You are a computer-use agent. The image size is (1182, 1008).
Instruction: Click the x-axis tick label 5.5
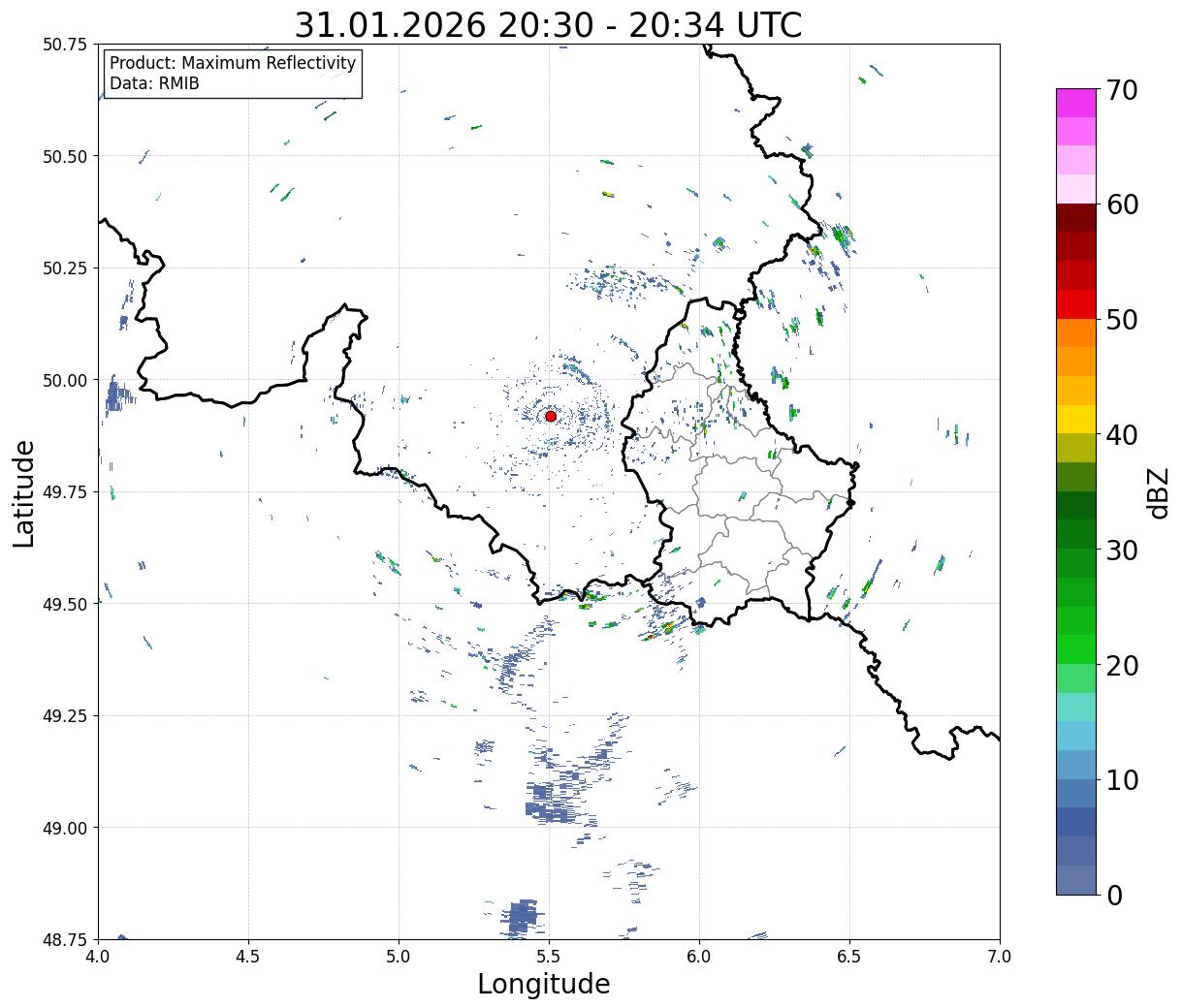pos(549,956)
